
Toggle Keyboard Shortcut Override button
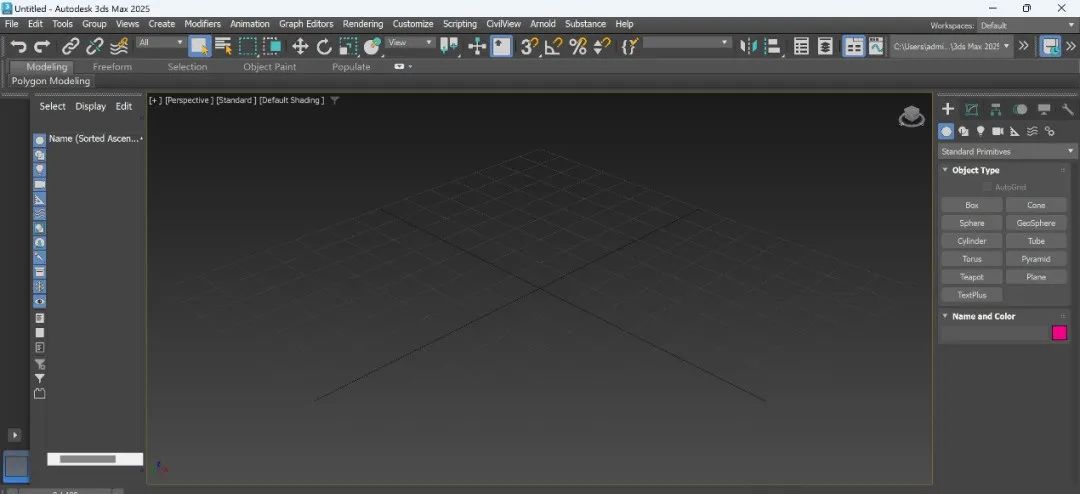tap(501, 47)
